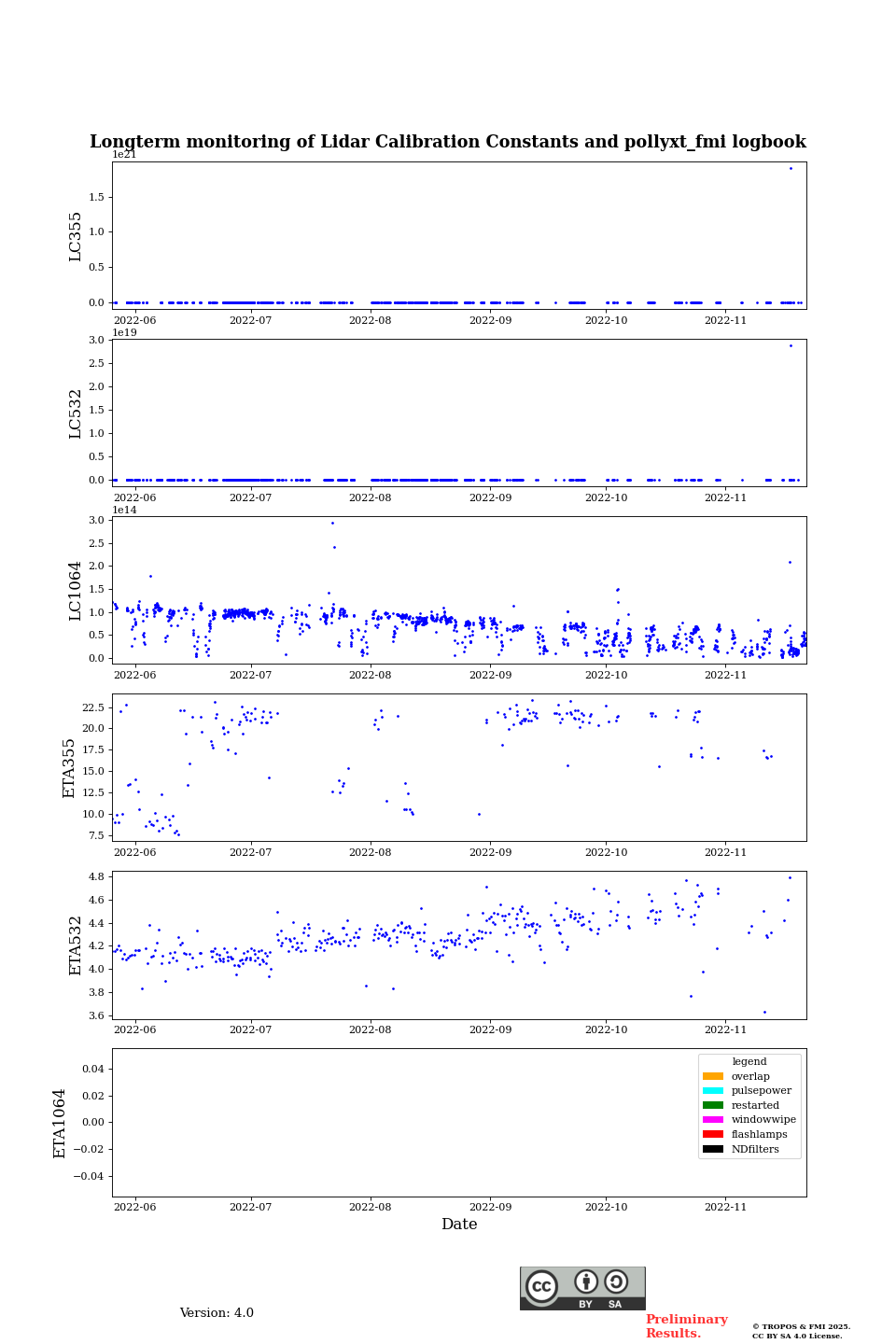Click the SA share-alike arrow icon
This screenshot has width=896, height=1344.
pos(616,1281)
